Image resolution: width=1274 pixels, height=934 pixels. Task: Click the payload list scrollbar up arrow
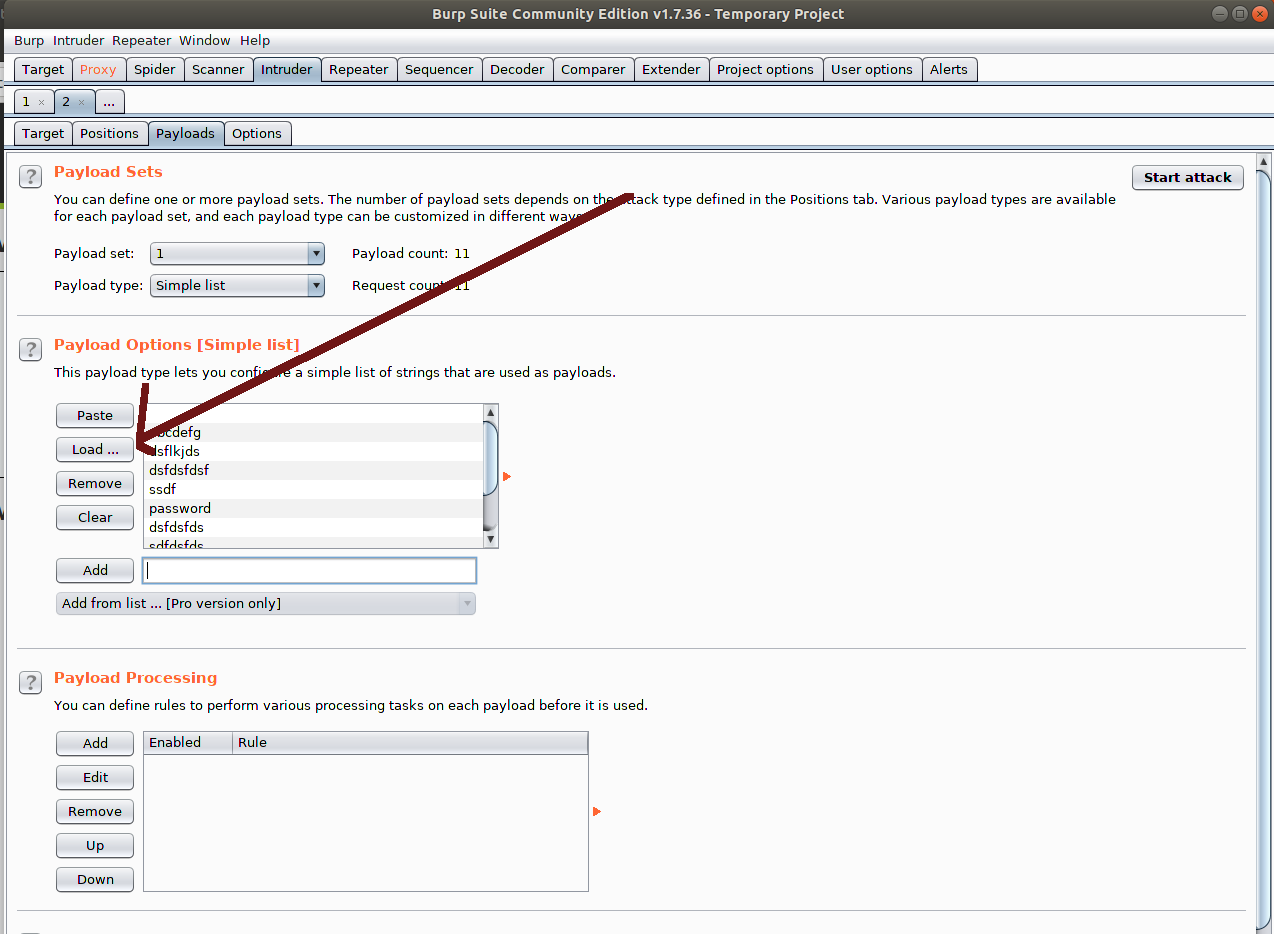pos(490,412)
